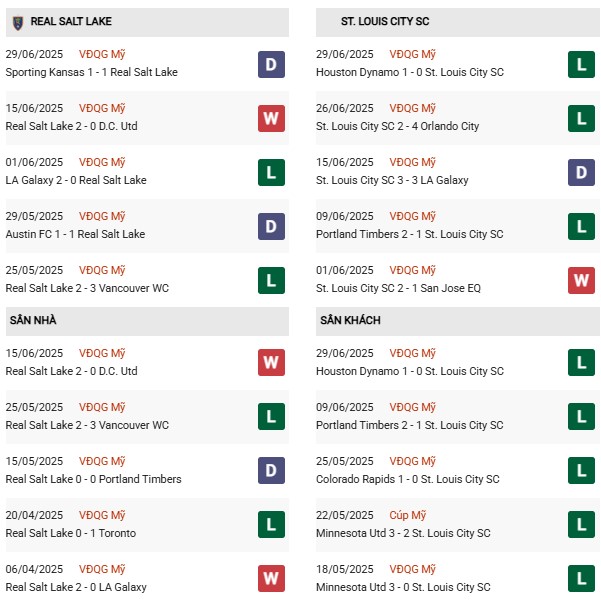Open the Sân Khách away section header
The width and height of the screenshot is (601, 601).
pyautogui.click(x=348, y=320)
